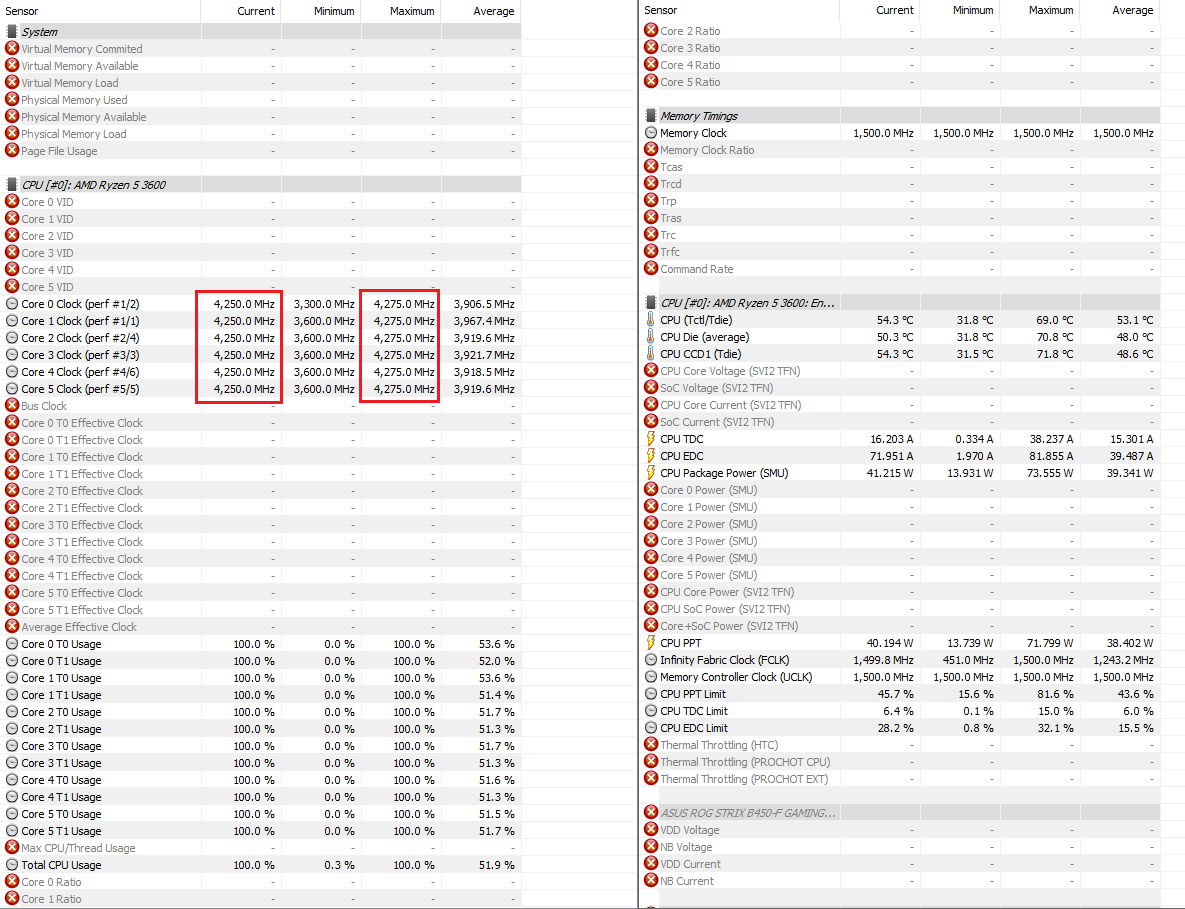Select the ASUS ROG STRIX B450-F GAMING group header
This screenshot has width=1185, height=909.
pos(747,813)
